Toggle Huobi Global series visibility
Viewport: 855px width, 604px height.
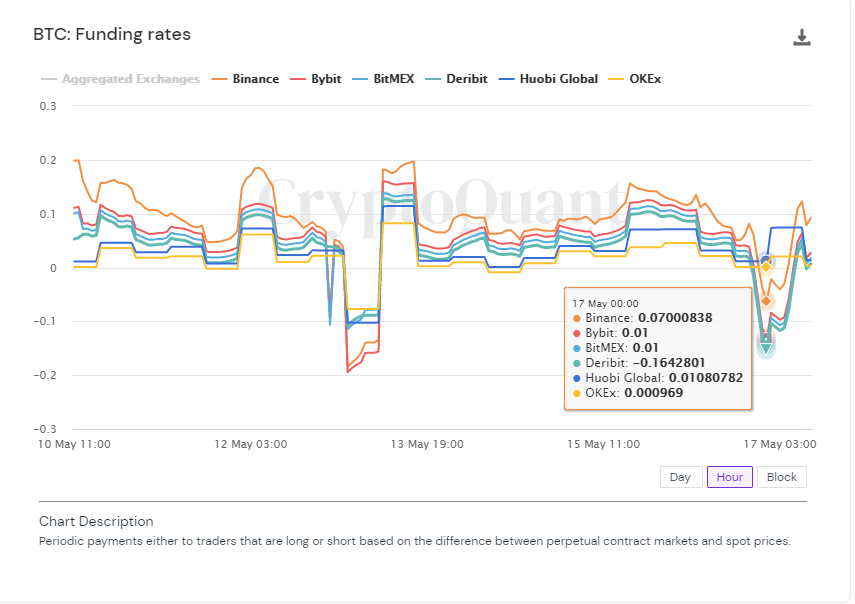(558, 79)
